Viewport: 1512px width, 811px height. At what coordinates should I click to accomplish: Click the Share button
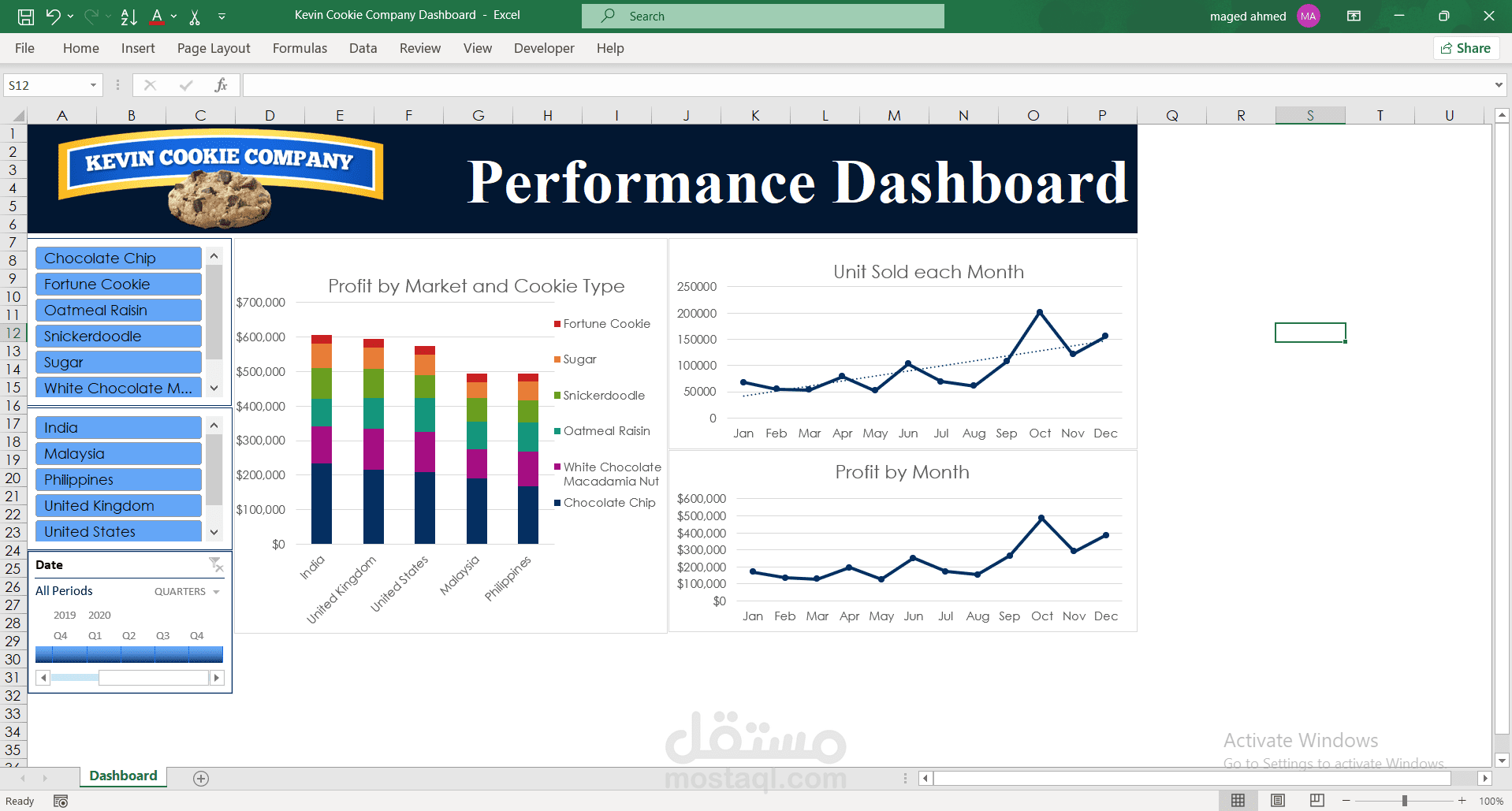pos(1466,48)
